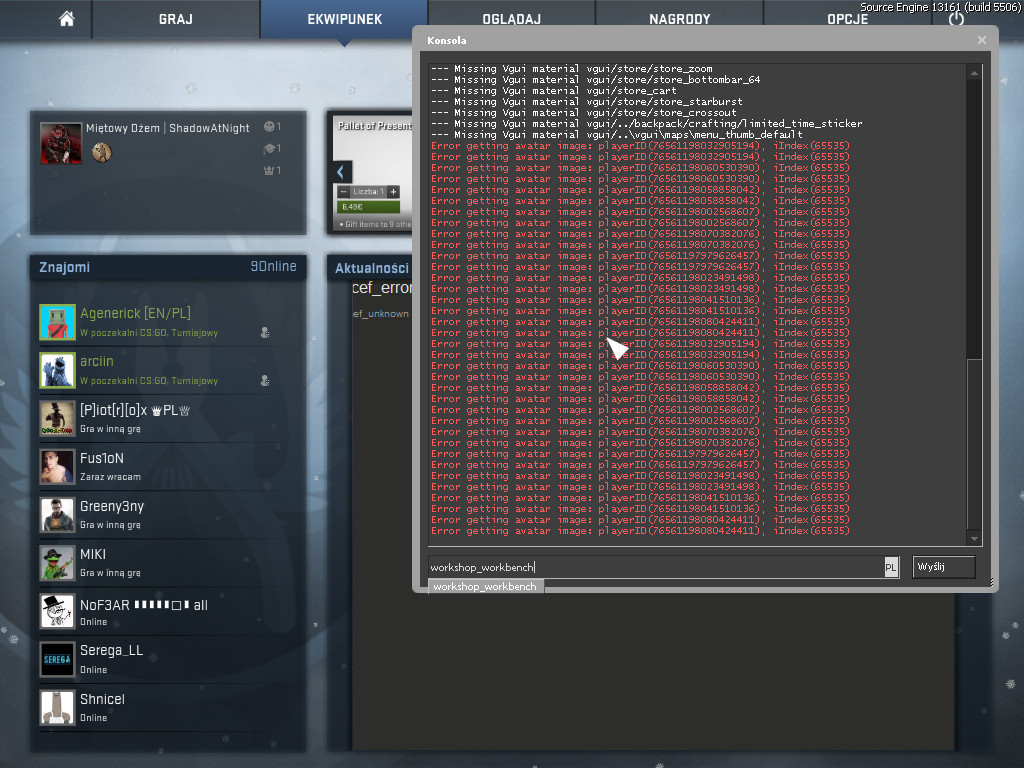
Task: Click arciin friend avatar
Action: coord(57,370)
